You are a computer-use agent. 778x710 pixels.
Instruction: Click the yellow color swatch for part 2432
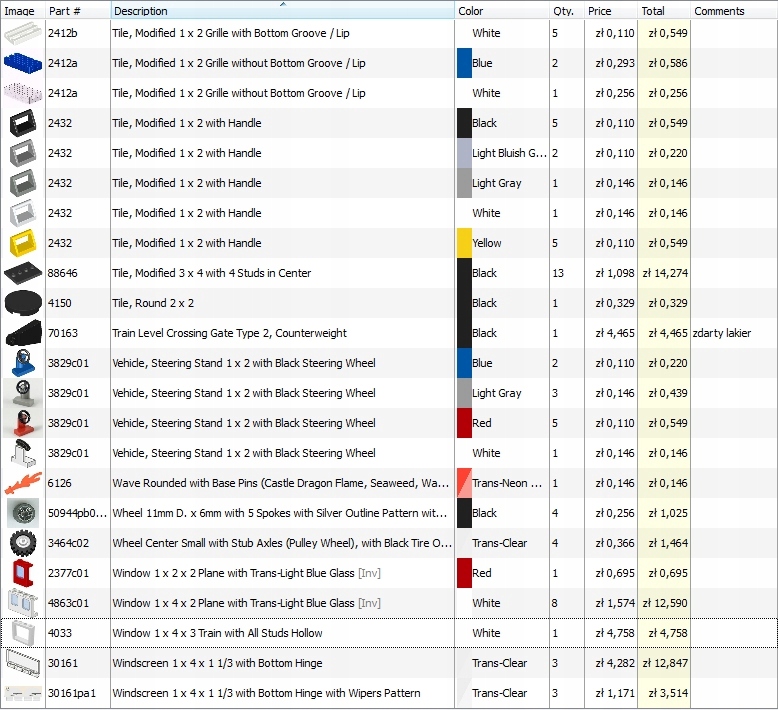(464, 243)
